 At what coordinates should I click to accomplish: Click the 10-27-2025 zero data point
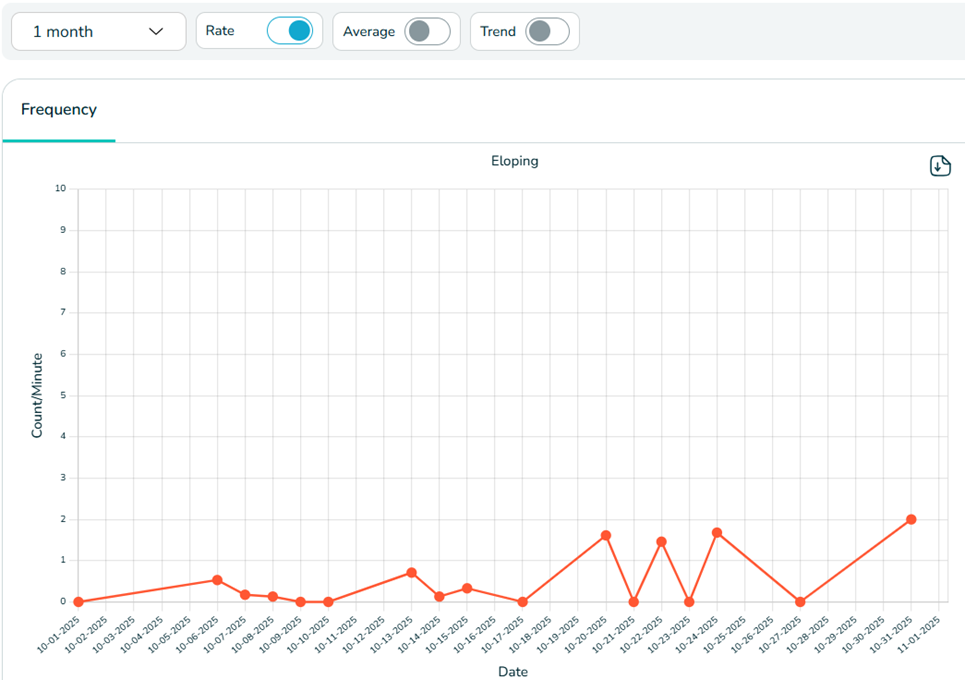[x=800, y=602]
